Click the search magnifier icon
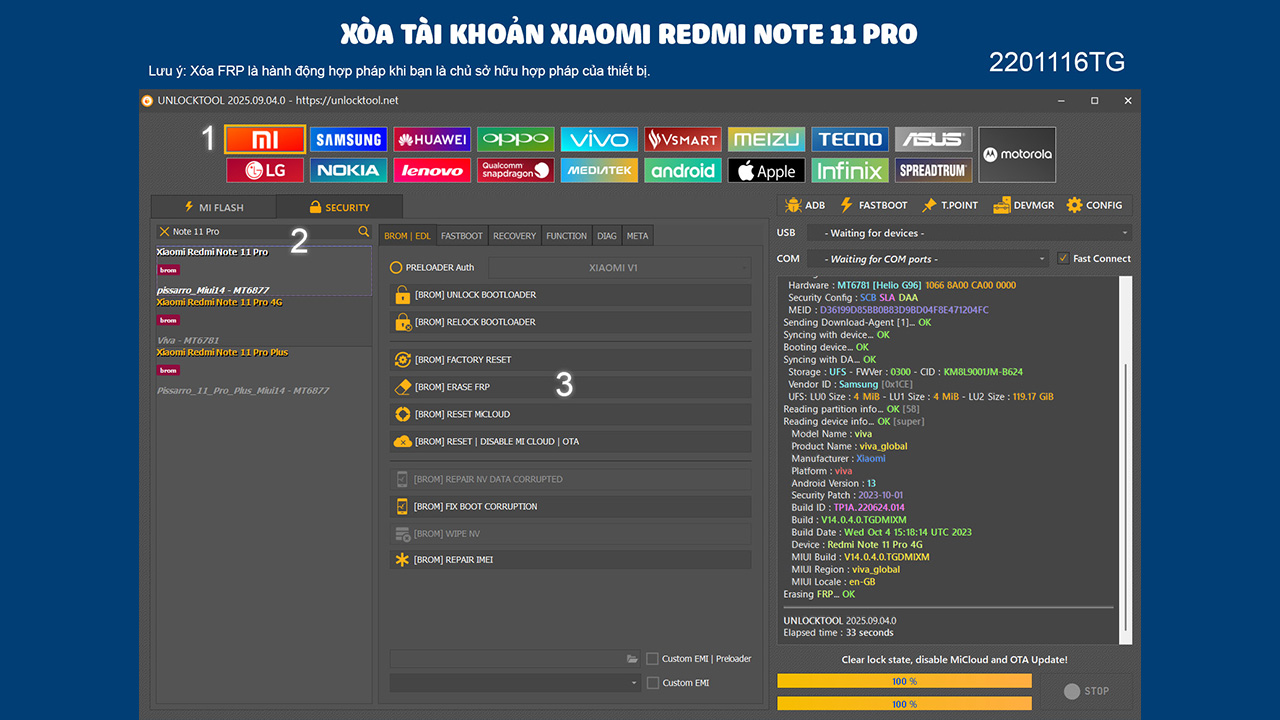 364,231
